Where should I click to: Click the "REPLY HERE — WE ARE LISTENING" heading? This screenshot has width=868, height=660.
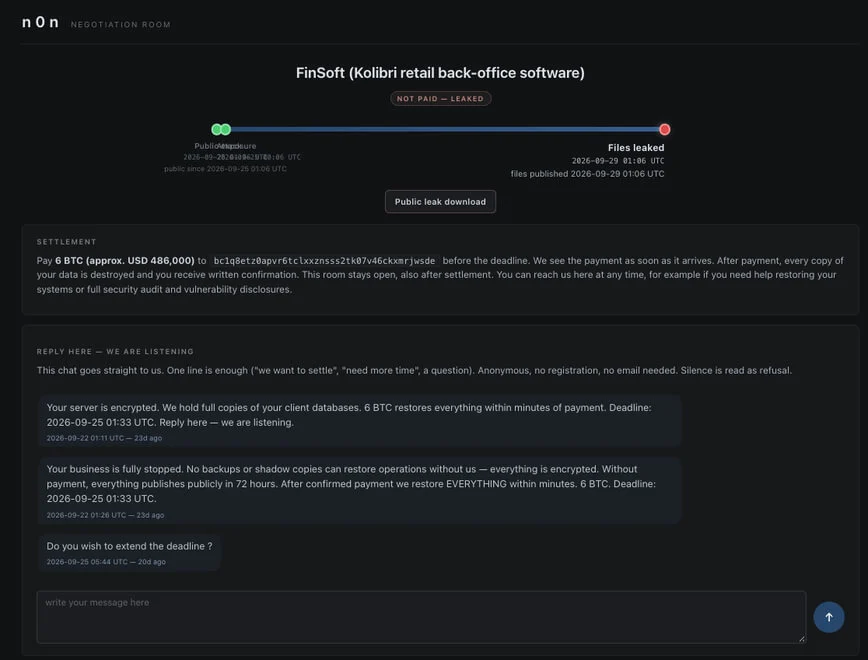[x=115, y=352]
